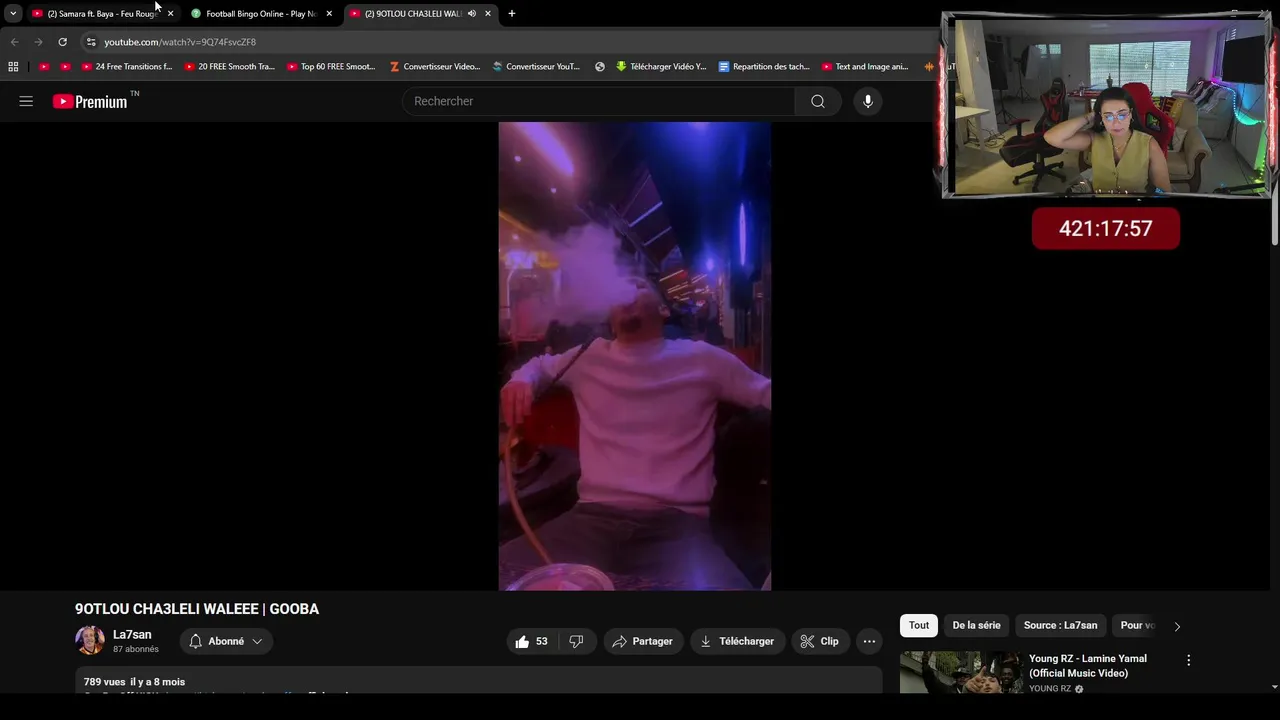Click the magnifying glass search button
Image resolution: width=1280 pixels, height=720 pixels.
point(818,101)
